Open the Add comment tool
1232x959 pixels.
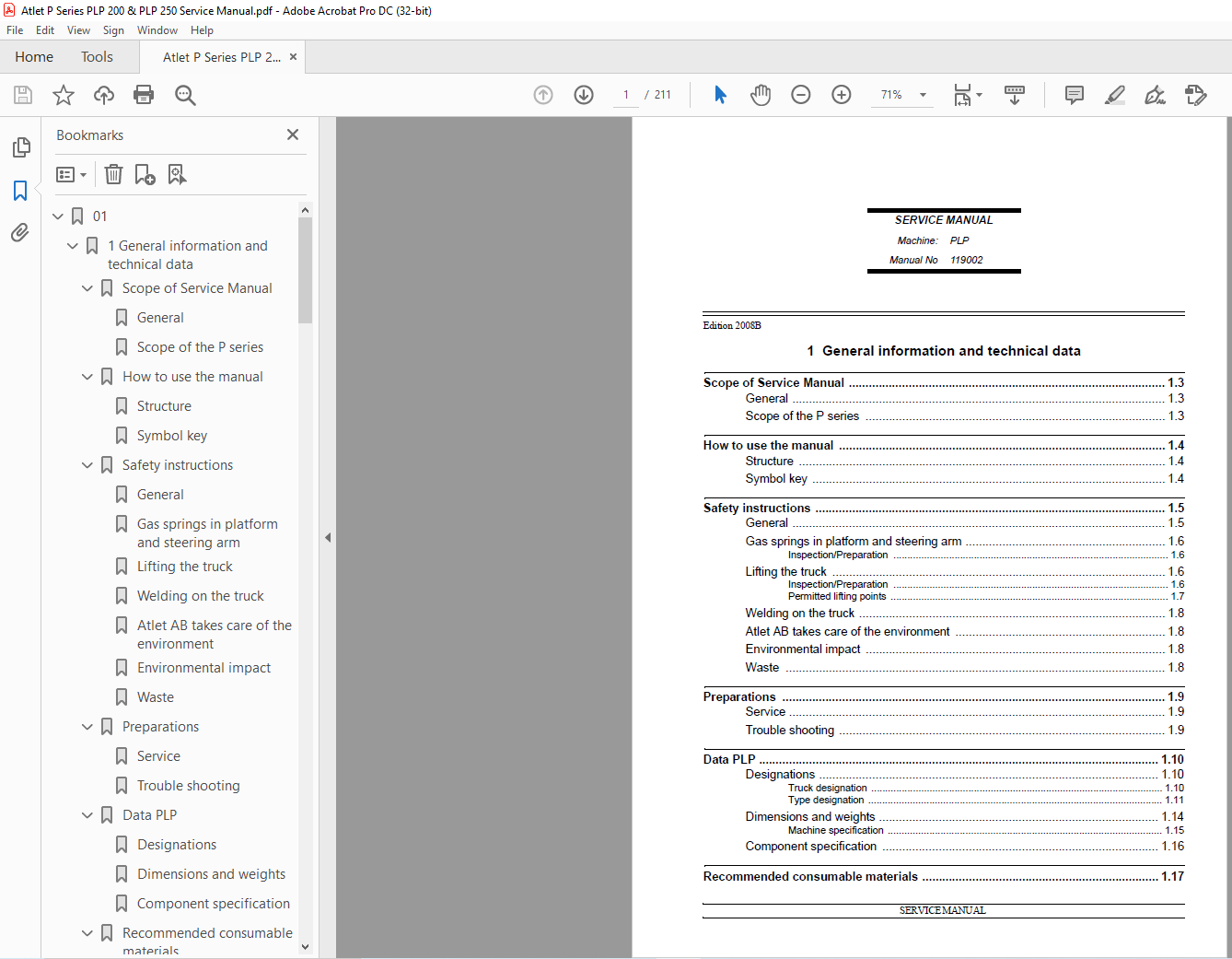click(x=1074, y=95)
